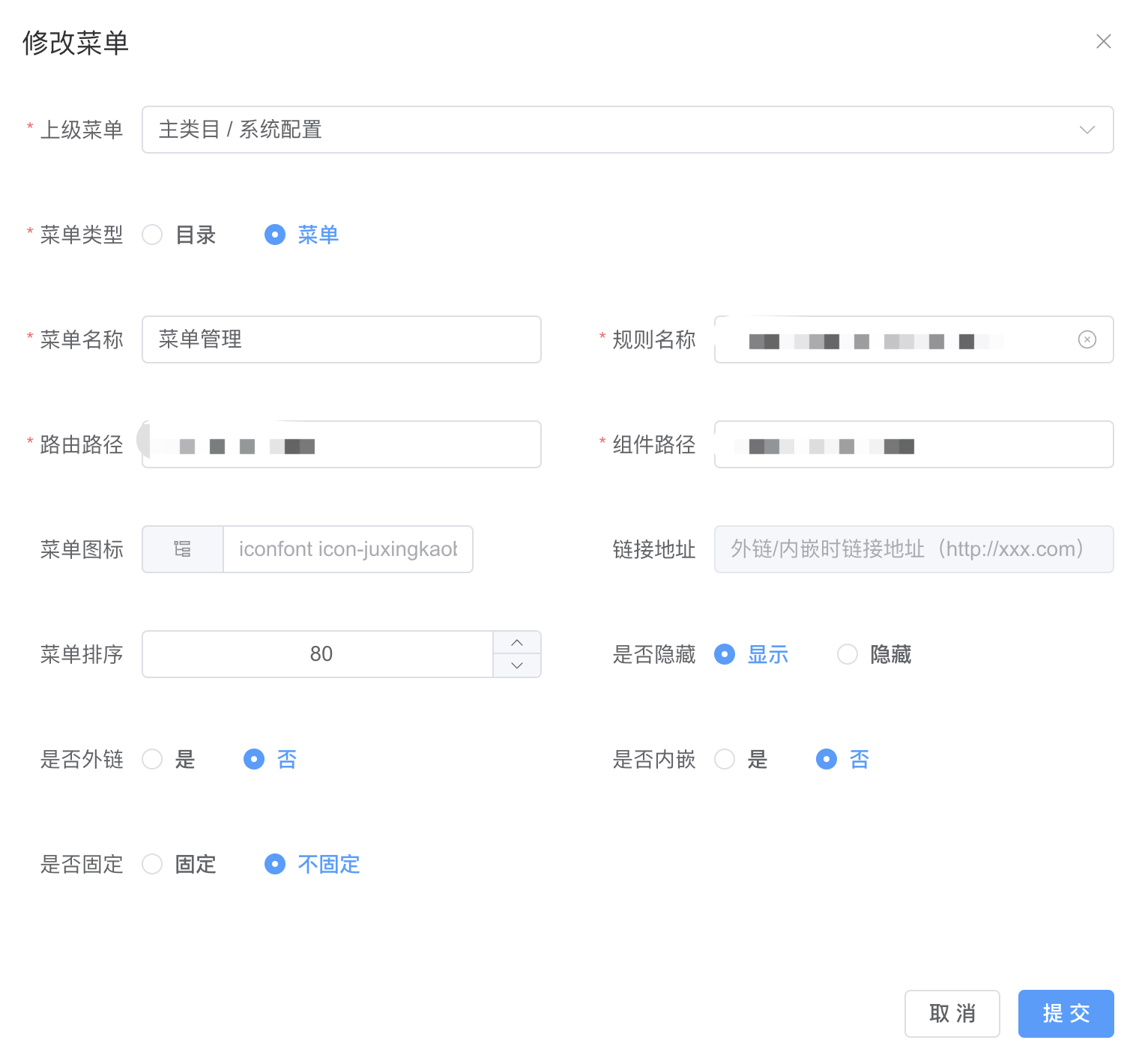Click the 规则名称 input field
The image size is (1139, 1064).
913,339
